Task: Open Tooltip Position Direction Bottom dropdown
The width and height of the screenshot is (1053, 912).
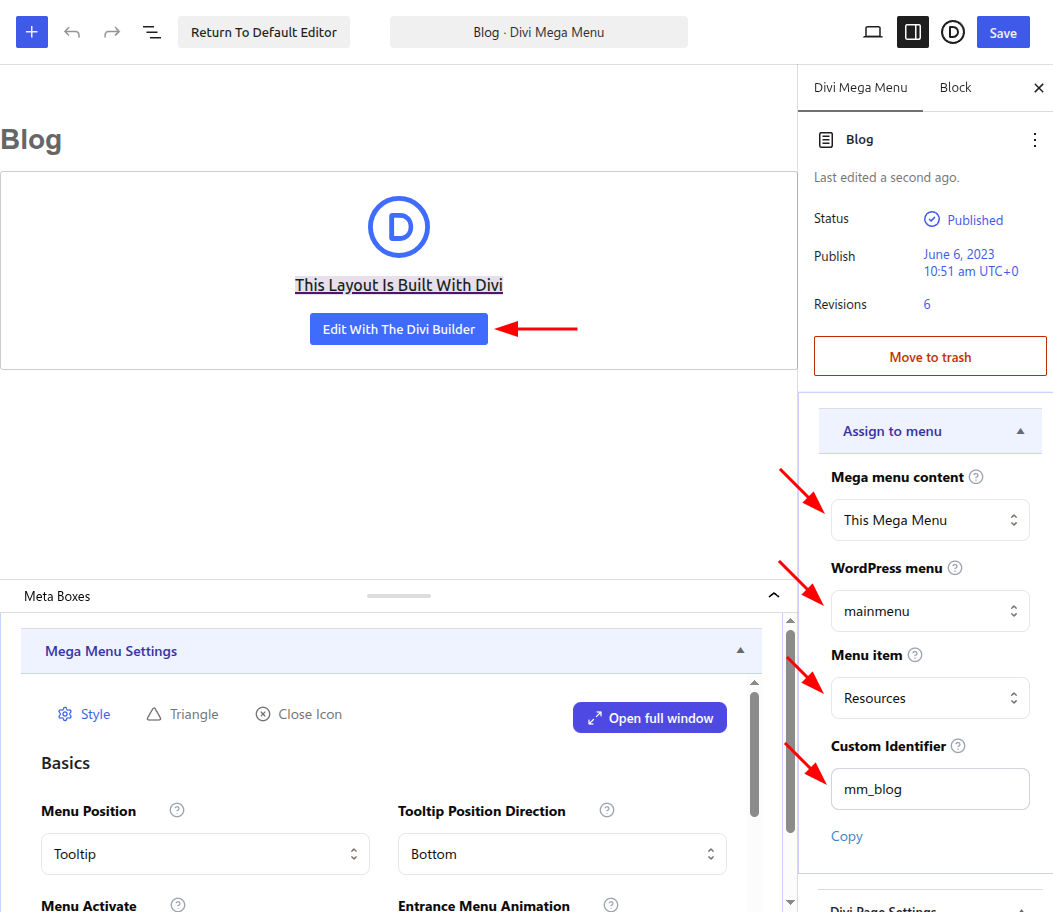Action: point(562,854)
